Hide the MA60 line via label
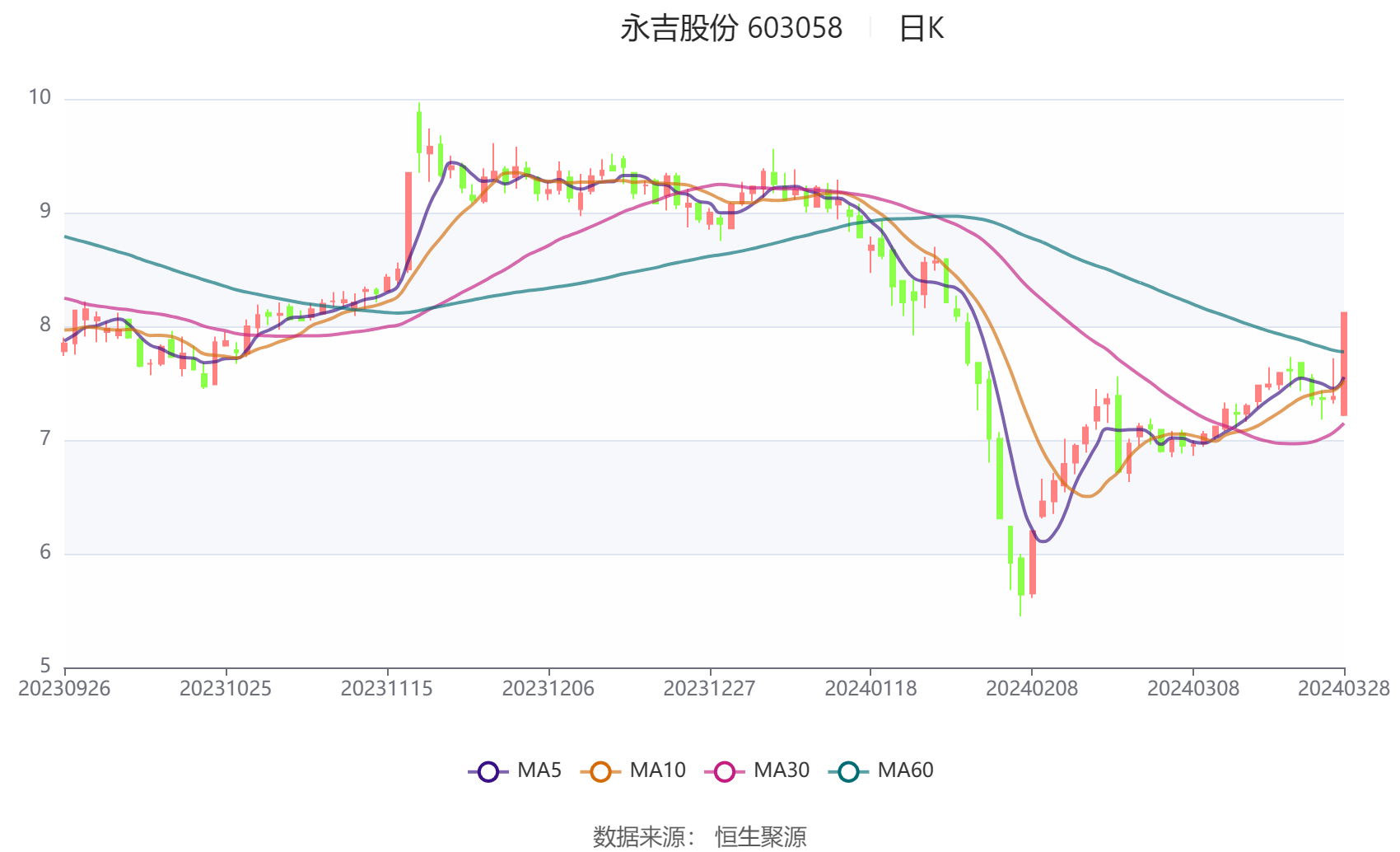 pos(905,770)
